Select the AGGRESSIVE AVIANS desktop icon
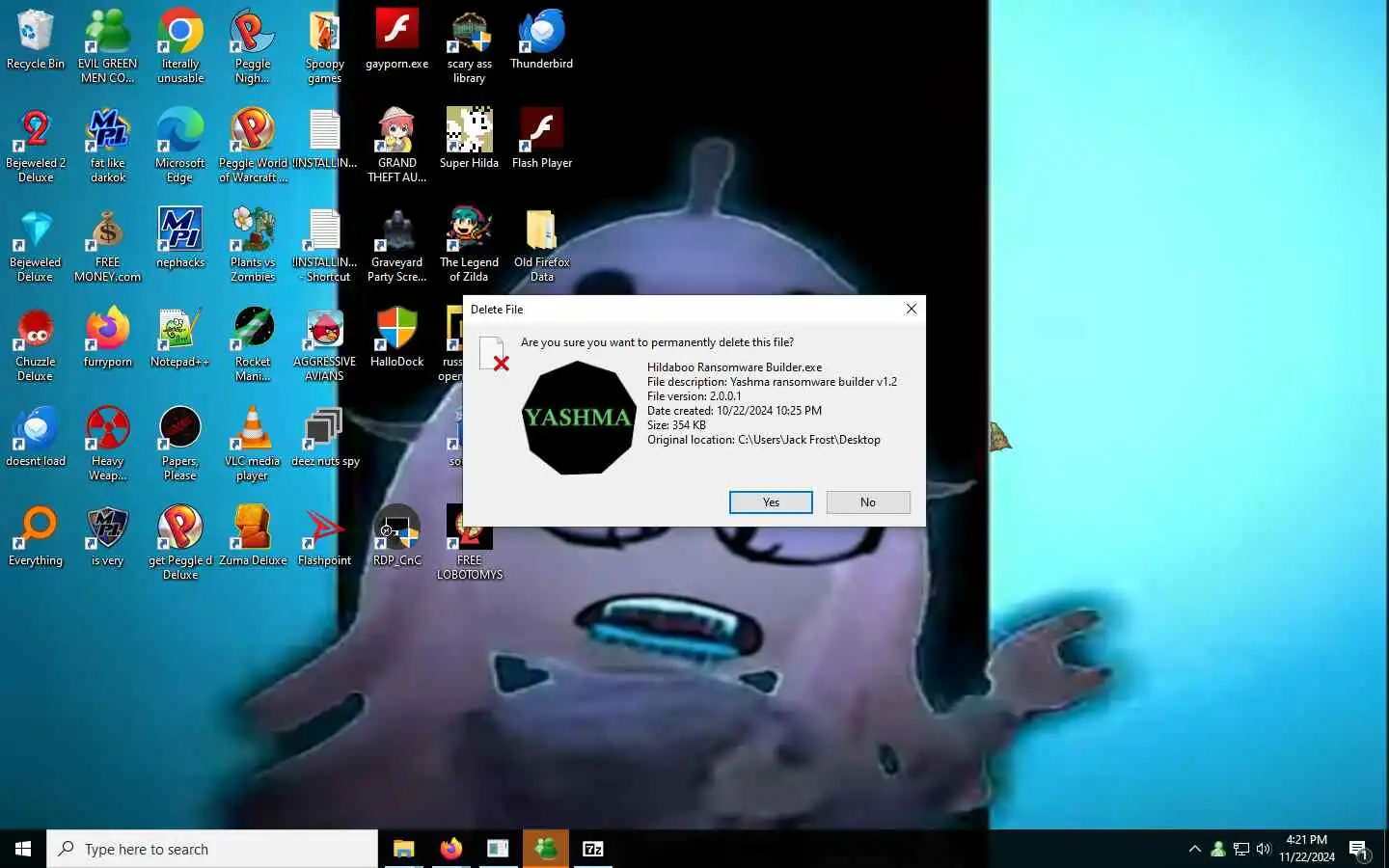1389x868 pixels. 325,344
